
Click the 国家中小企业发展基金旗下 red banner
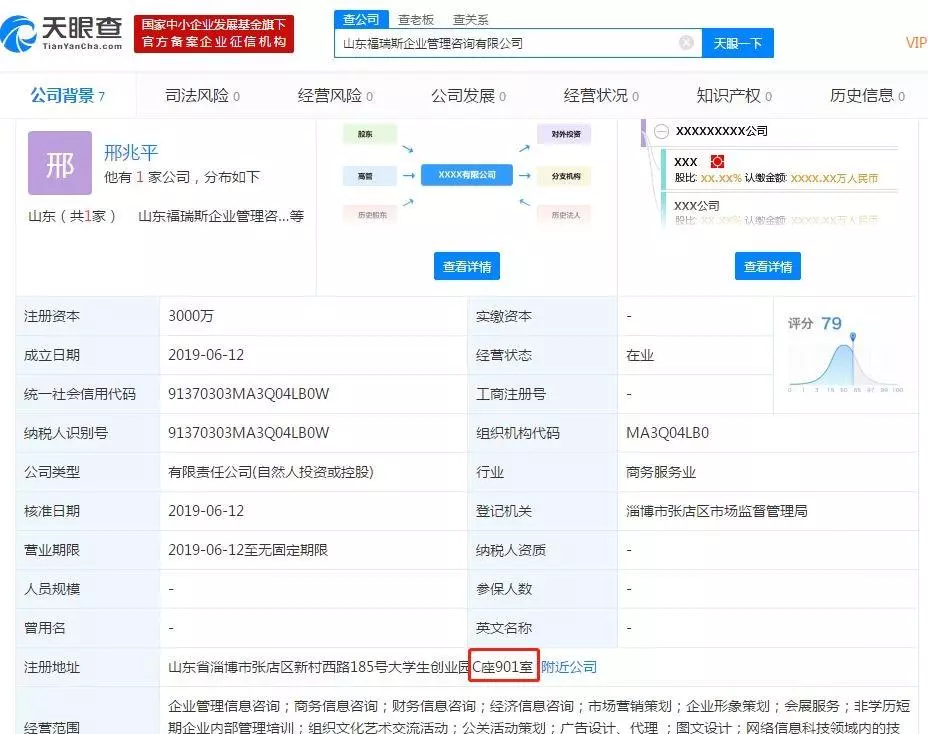(x=214, y=34)
